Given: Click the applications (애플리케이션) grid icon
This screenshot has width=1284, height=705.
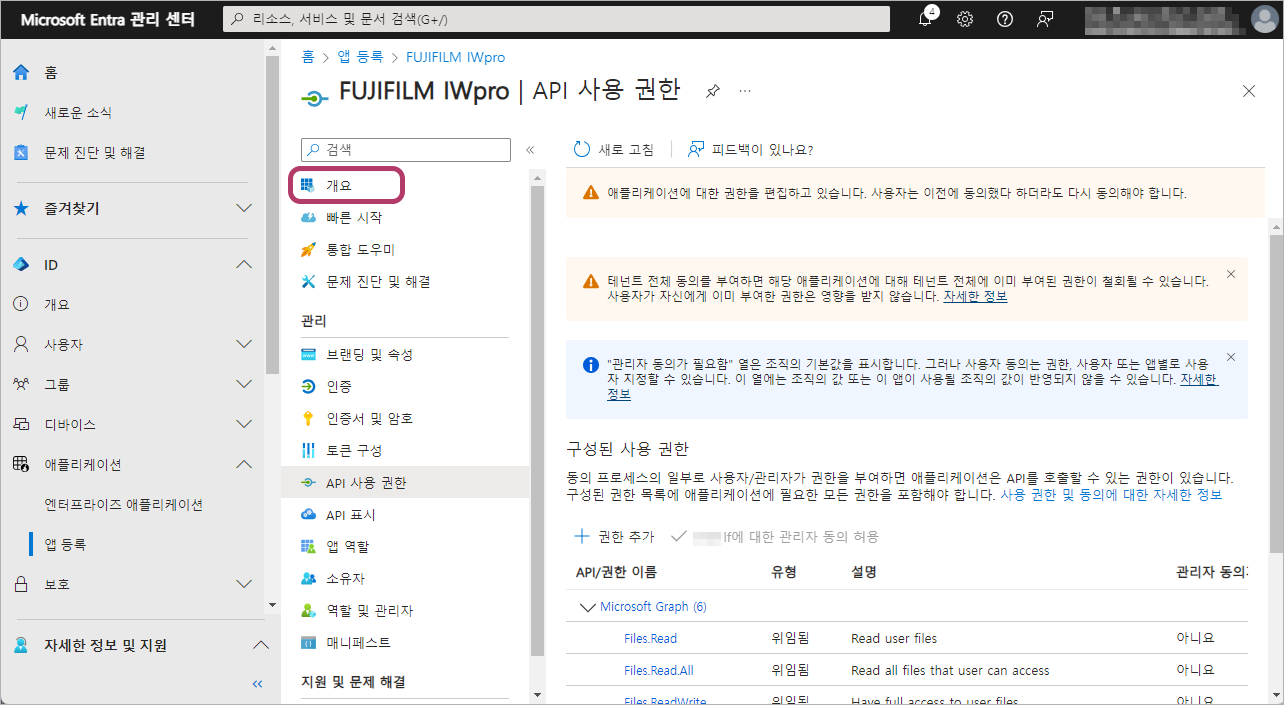Looking at the screenshot, I should [x=21, y=465].
